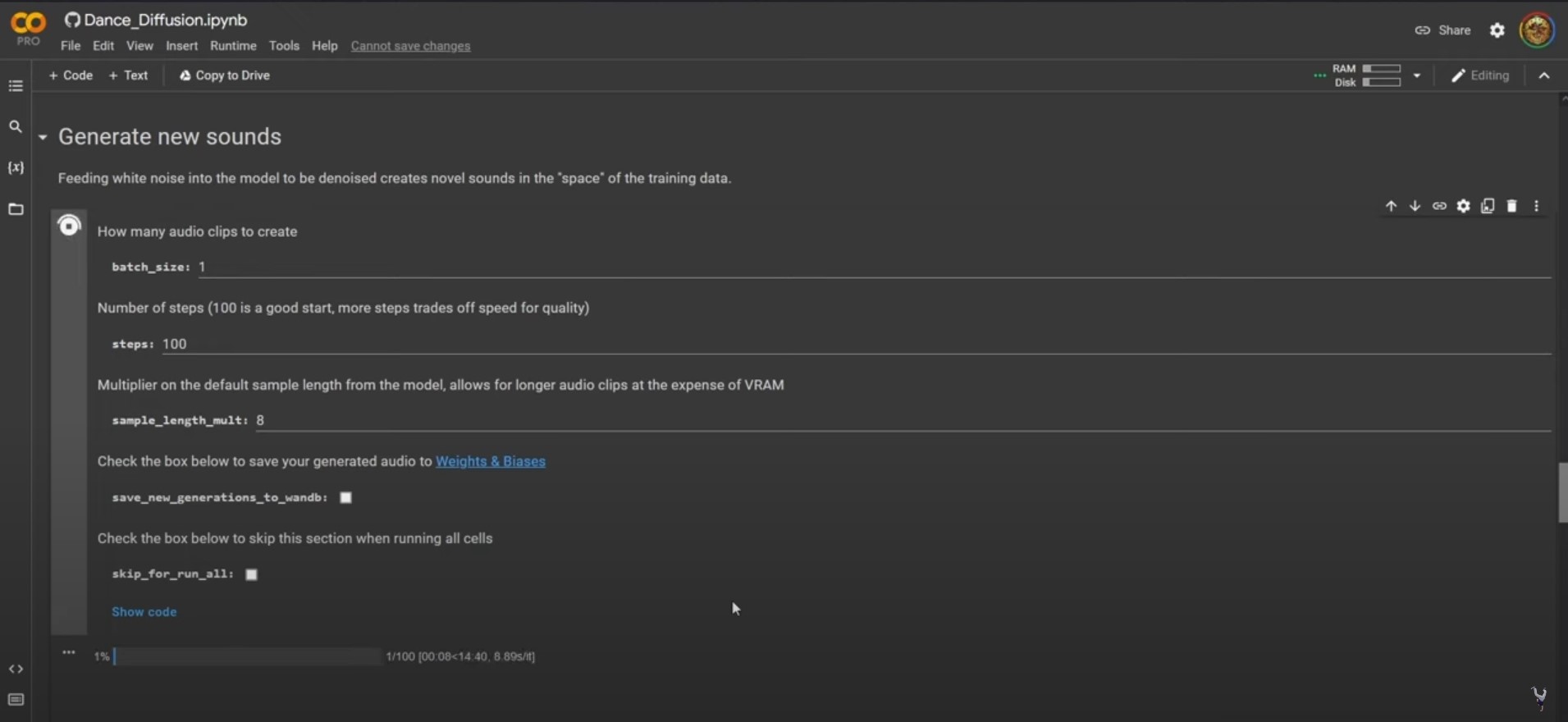Open the RAM Disk resources dropdown
This screenshot has height=722, width=1568.
(1416, 75)
